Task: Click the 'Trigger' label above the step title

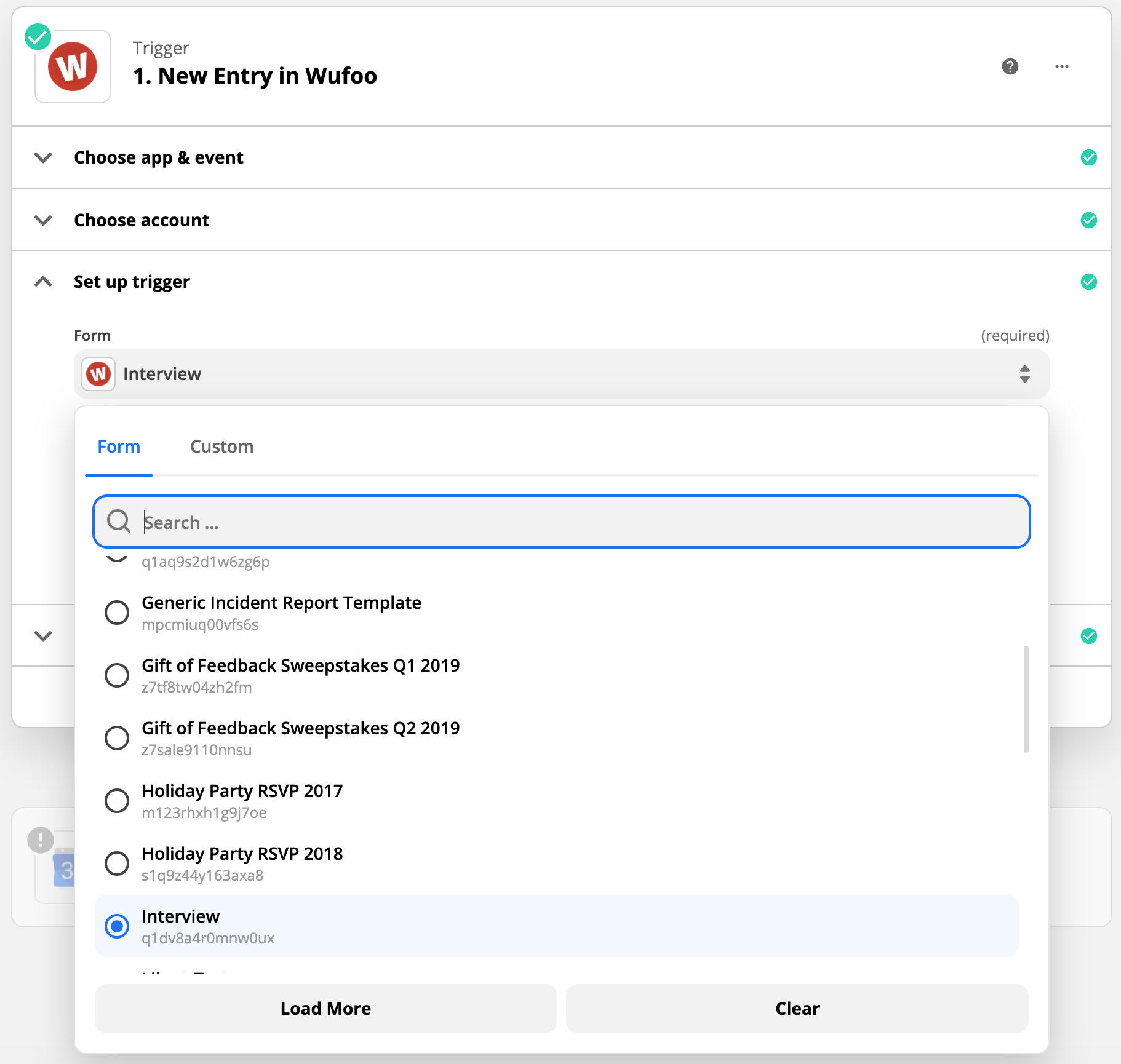Action: [161, 48]
